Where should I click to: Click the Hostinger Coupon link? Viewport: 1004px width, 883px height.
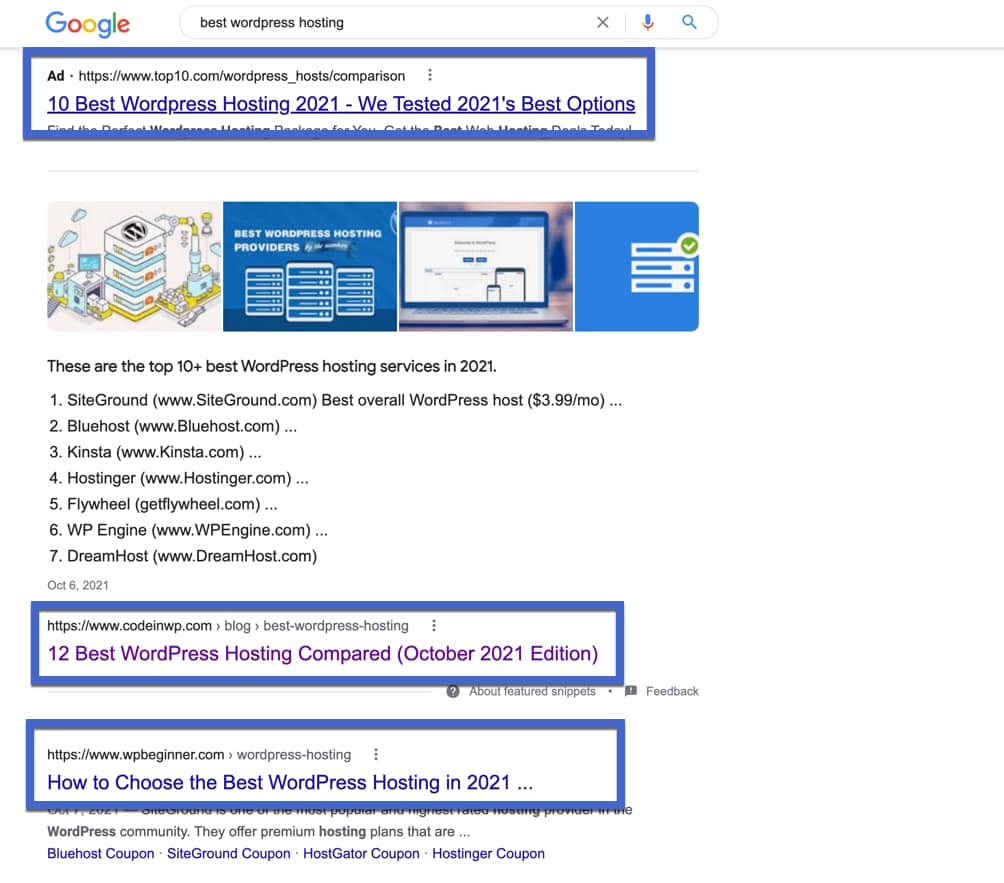[x=488, y=853]
